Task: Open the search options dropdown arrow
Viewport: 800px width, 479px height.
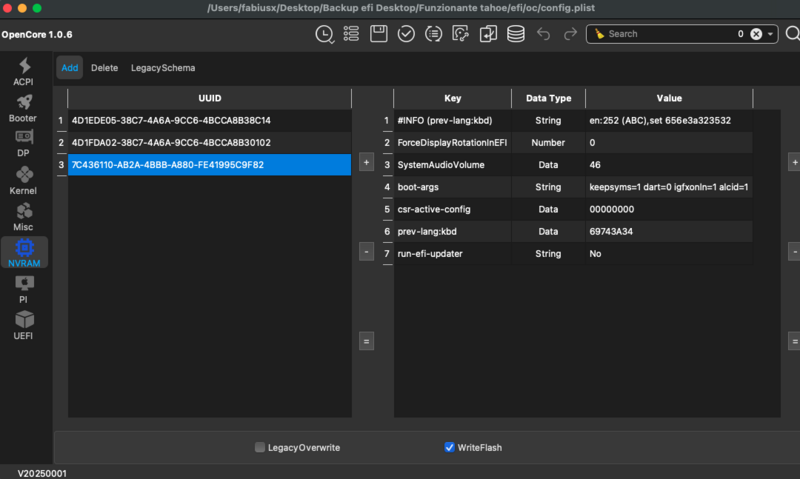Action: tap(771, 34)
